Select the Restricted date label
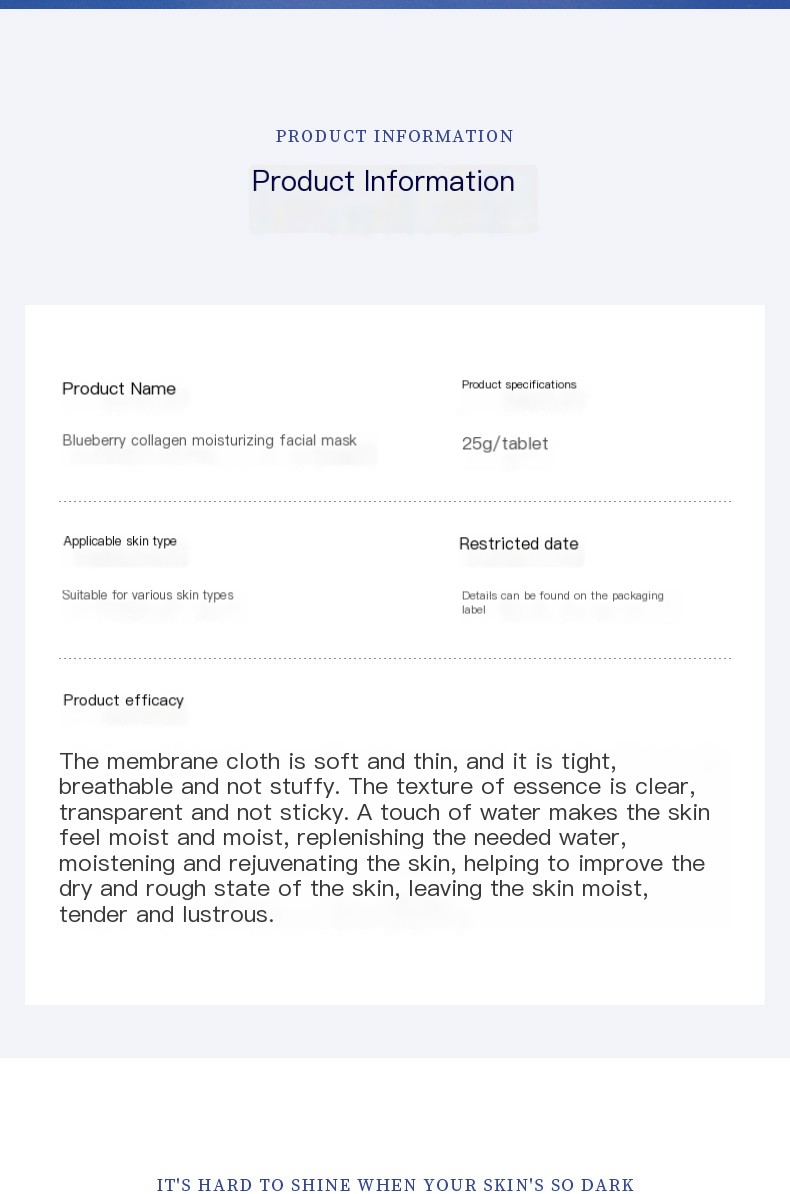 coord(518,544)
